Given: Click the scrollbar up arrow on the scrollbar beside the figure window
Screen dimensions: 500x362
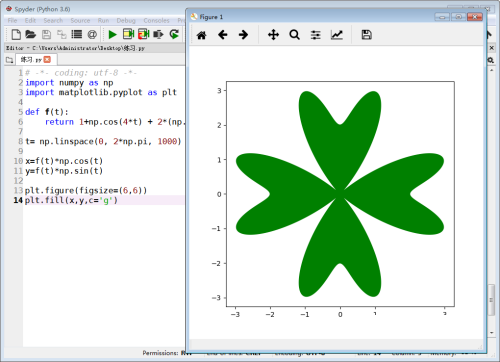Looking at the screenshot, I should pyautogui.click(x=492, y=71).
